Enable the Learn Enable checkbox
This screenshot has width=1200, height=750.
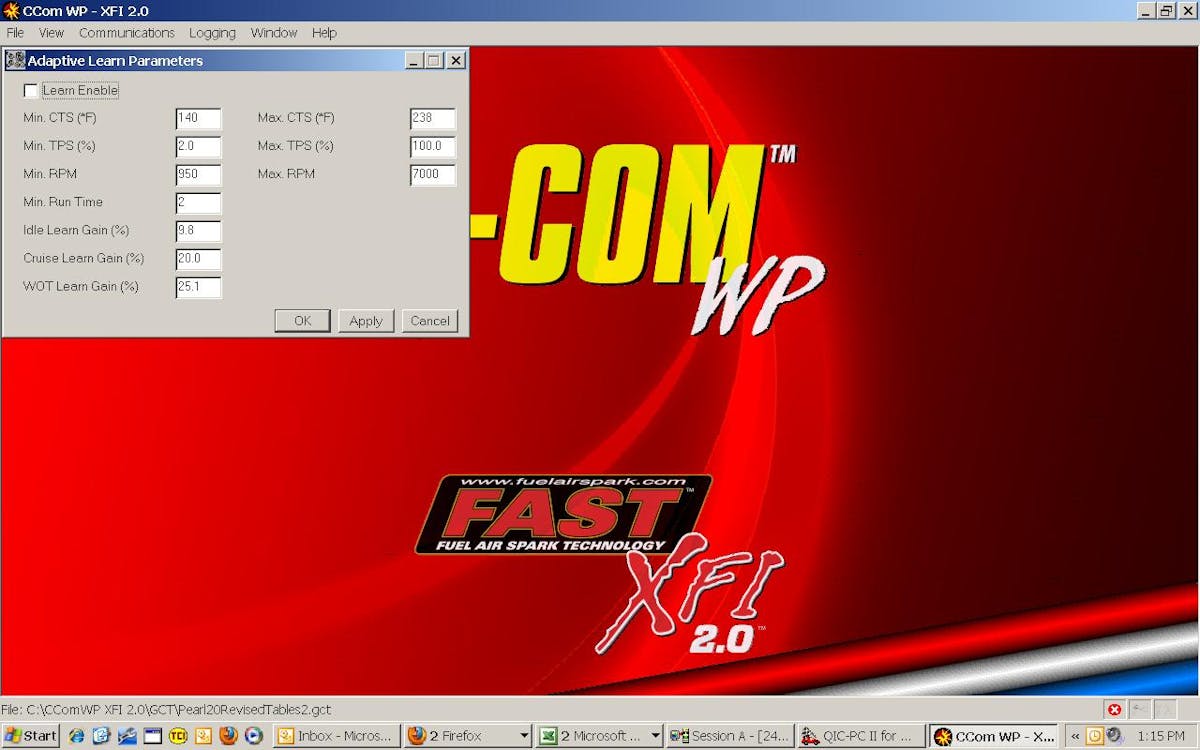point(31,91)
